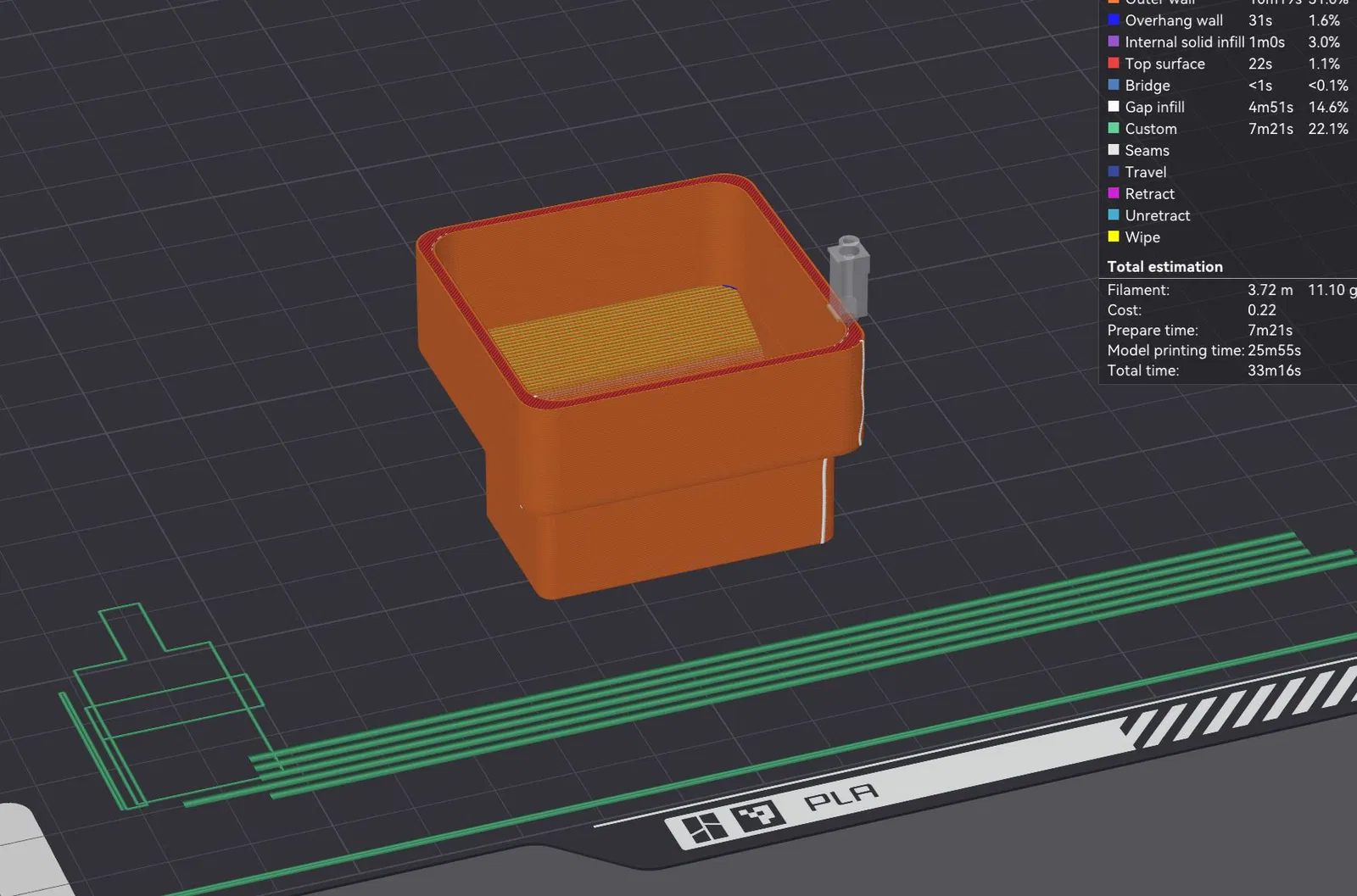Click the yellow Wipe swatch icon

click(x=1114, y=237)
